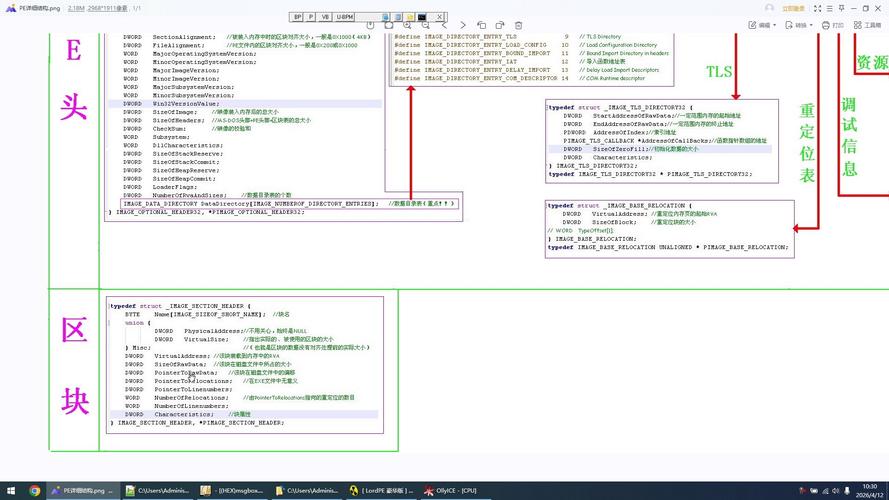This screenshot has width=889, height=500.
Task: Enter fullscreen mode
Action: [x=817, y=9]
